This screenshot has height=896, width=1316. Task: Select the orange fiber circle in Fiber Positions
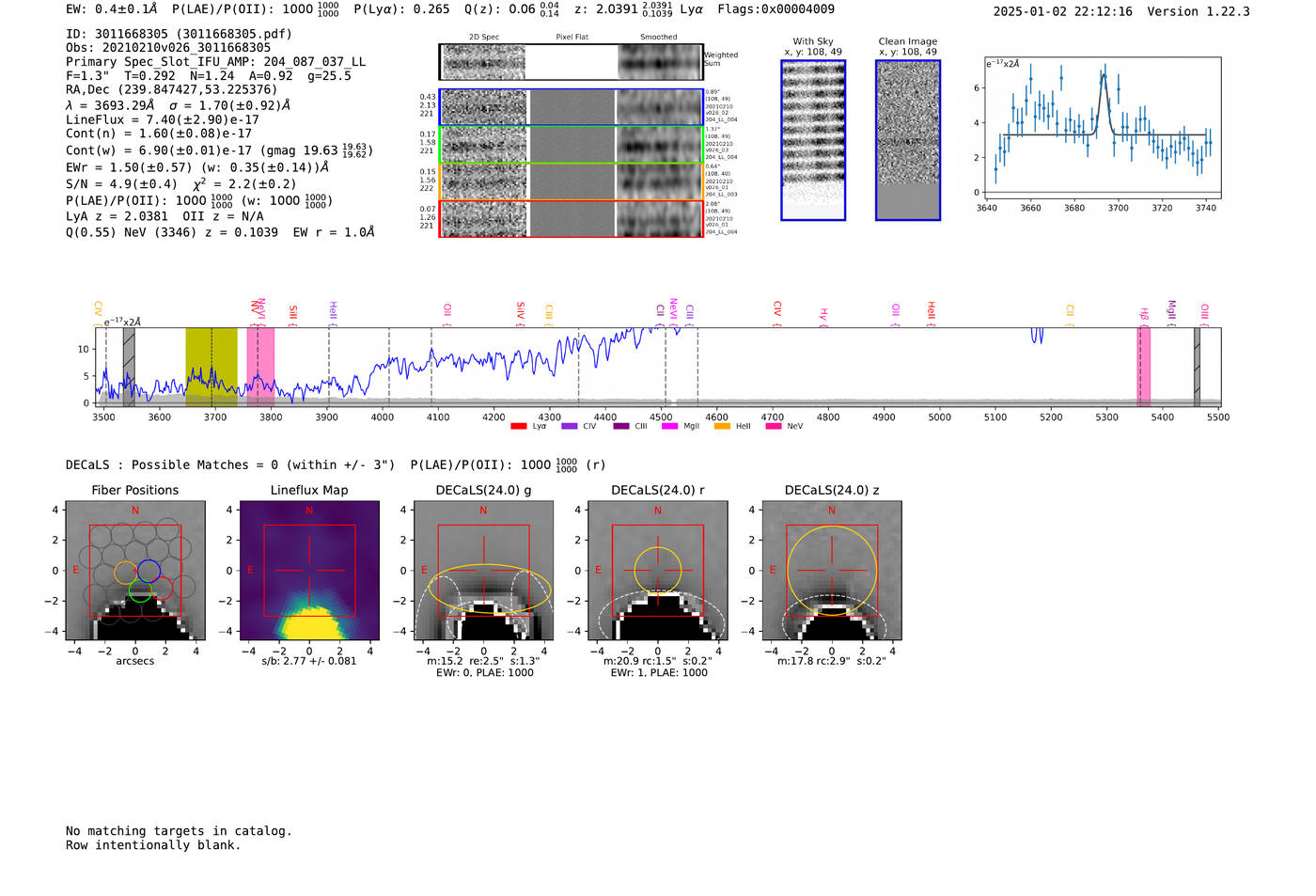[x=126, y=572]
